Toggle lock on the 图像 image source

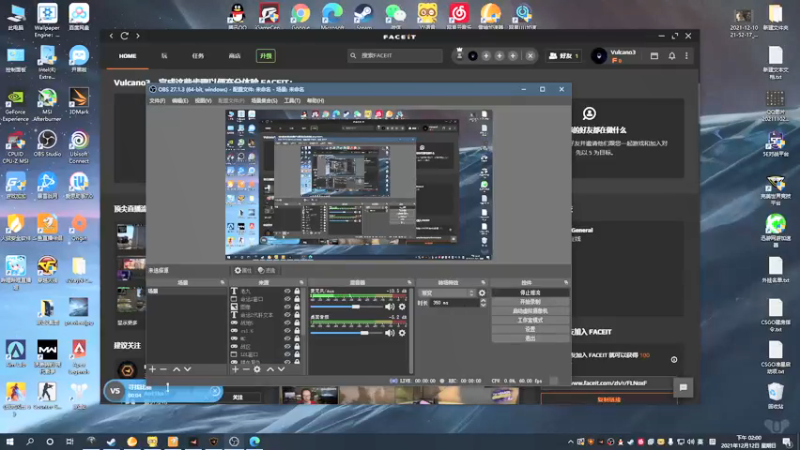click(x=296, y=307)
